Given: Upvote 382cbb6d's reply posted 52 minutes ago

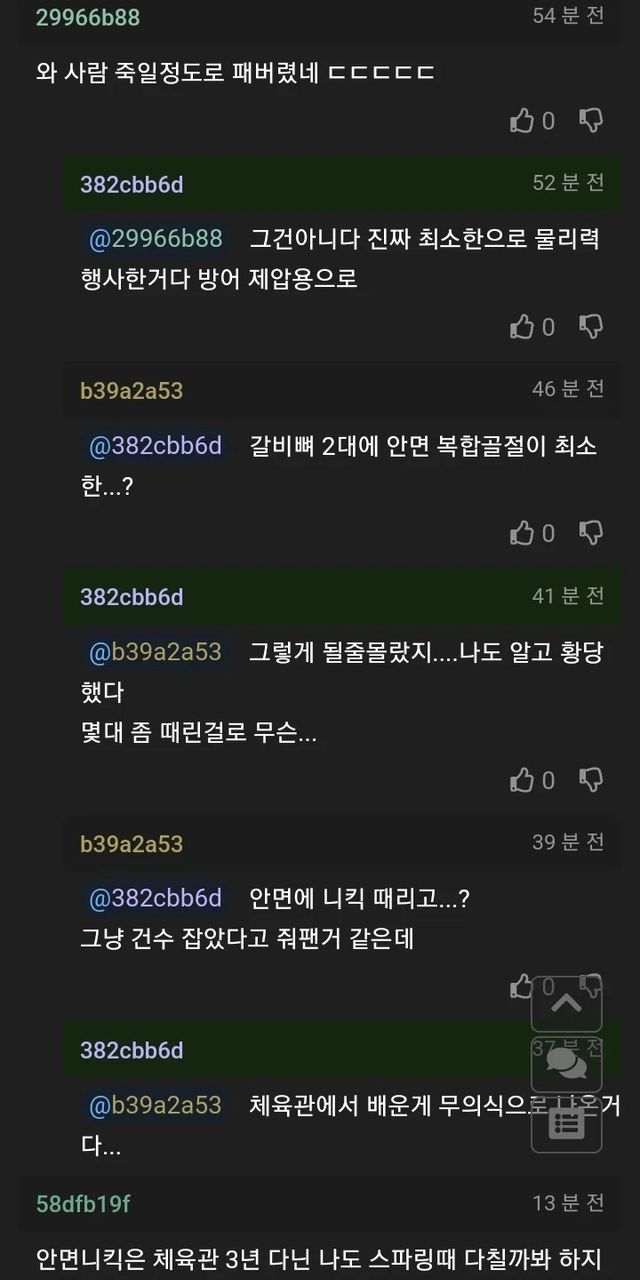Looking at the screenshot, I should coord(522,327).
